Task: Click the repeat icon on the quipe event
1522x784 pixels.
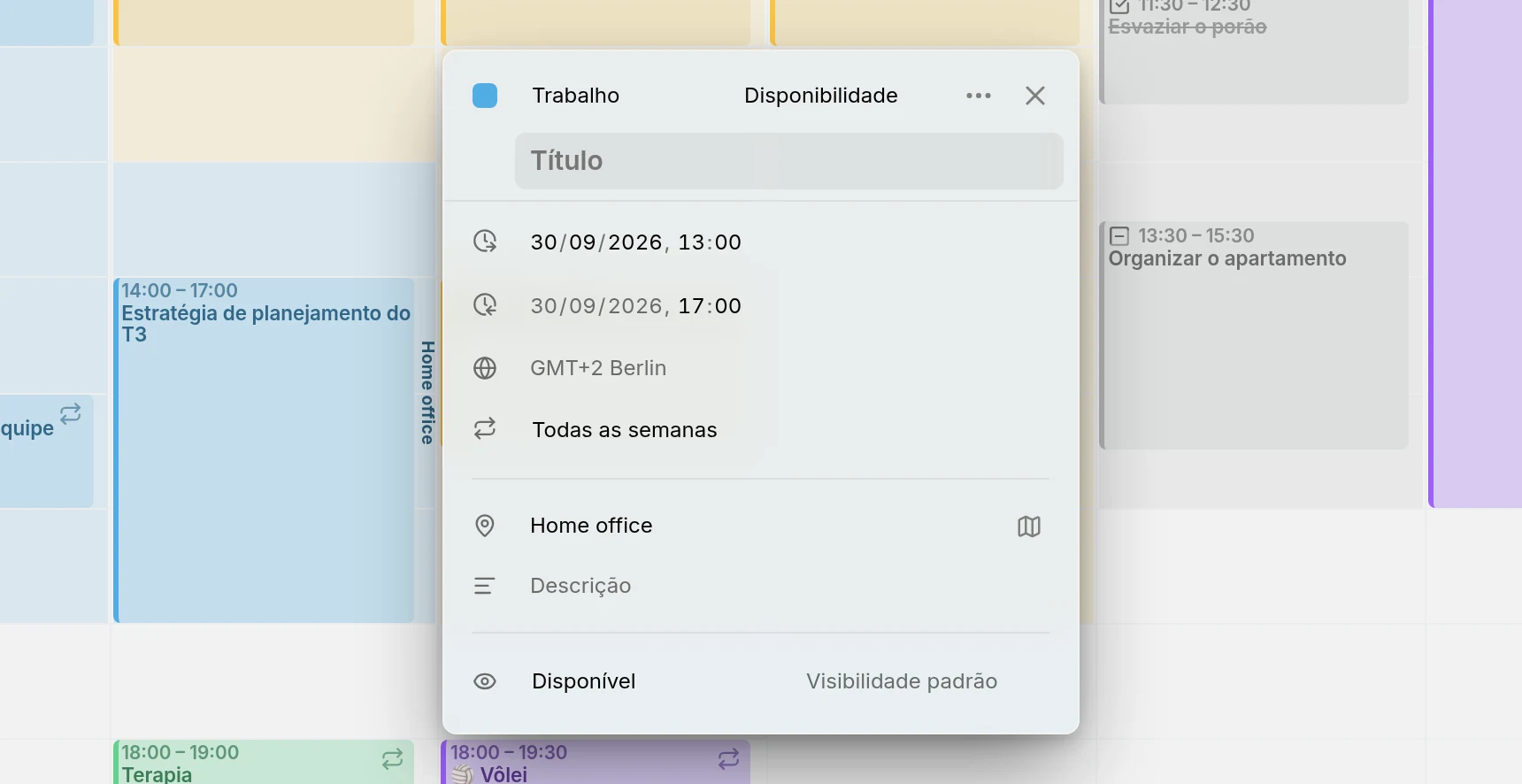Action: pos(71,413)
